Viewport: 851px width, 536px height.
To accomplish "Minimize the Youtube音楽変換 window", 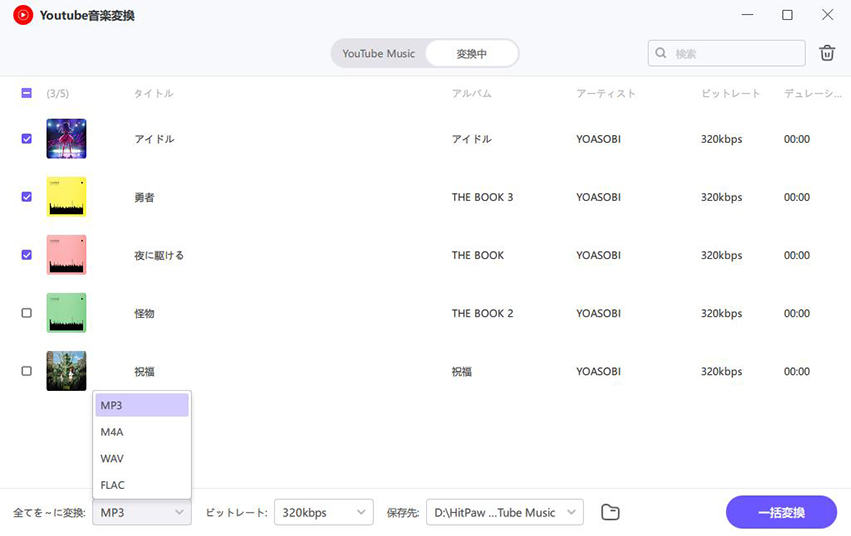I will click(747, 15).
